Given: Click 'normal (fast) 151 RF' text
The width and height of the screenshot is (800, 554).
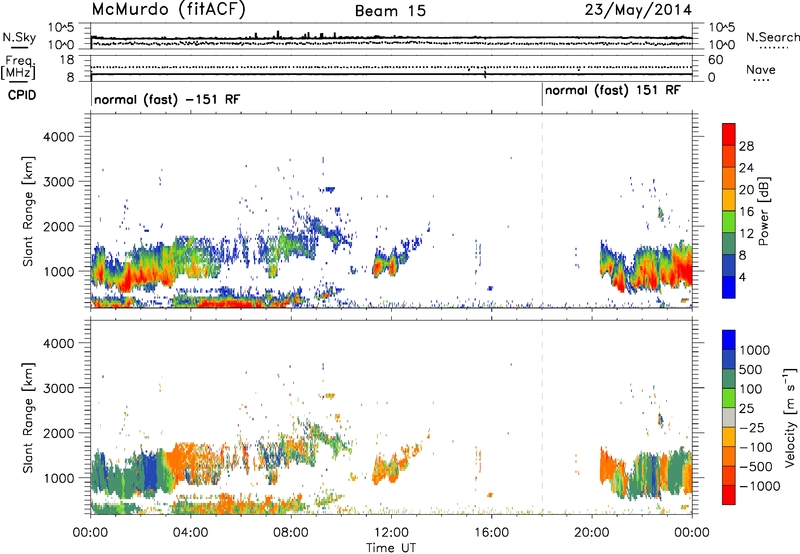Looking at the screenshot, I should click(x=612, y=91).
